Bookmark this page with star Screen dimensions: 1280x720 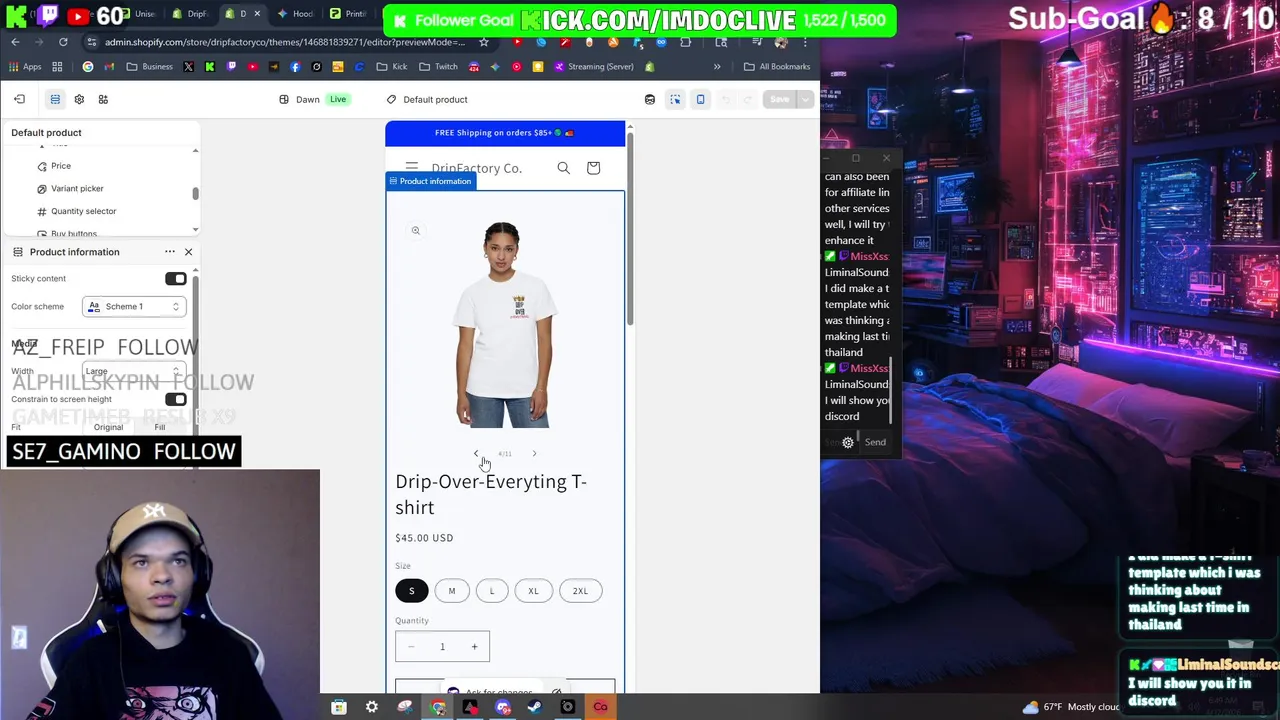coord(484,42)
